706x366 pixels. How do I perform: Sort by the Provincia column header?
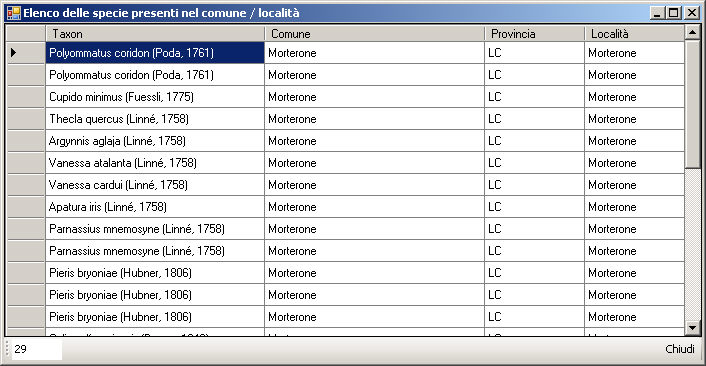click(535, 34)
